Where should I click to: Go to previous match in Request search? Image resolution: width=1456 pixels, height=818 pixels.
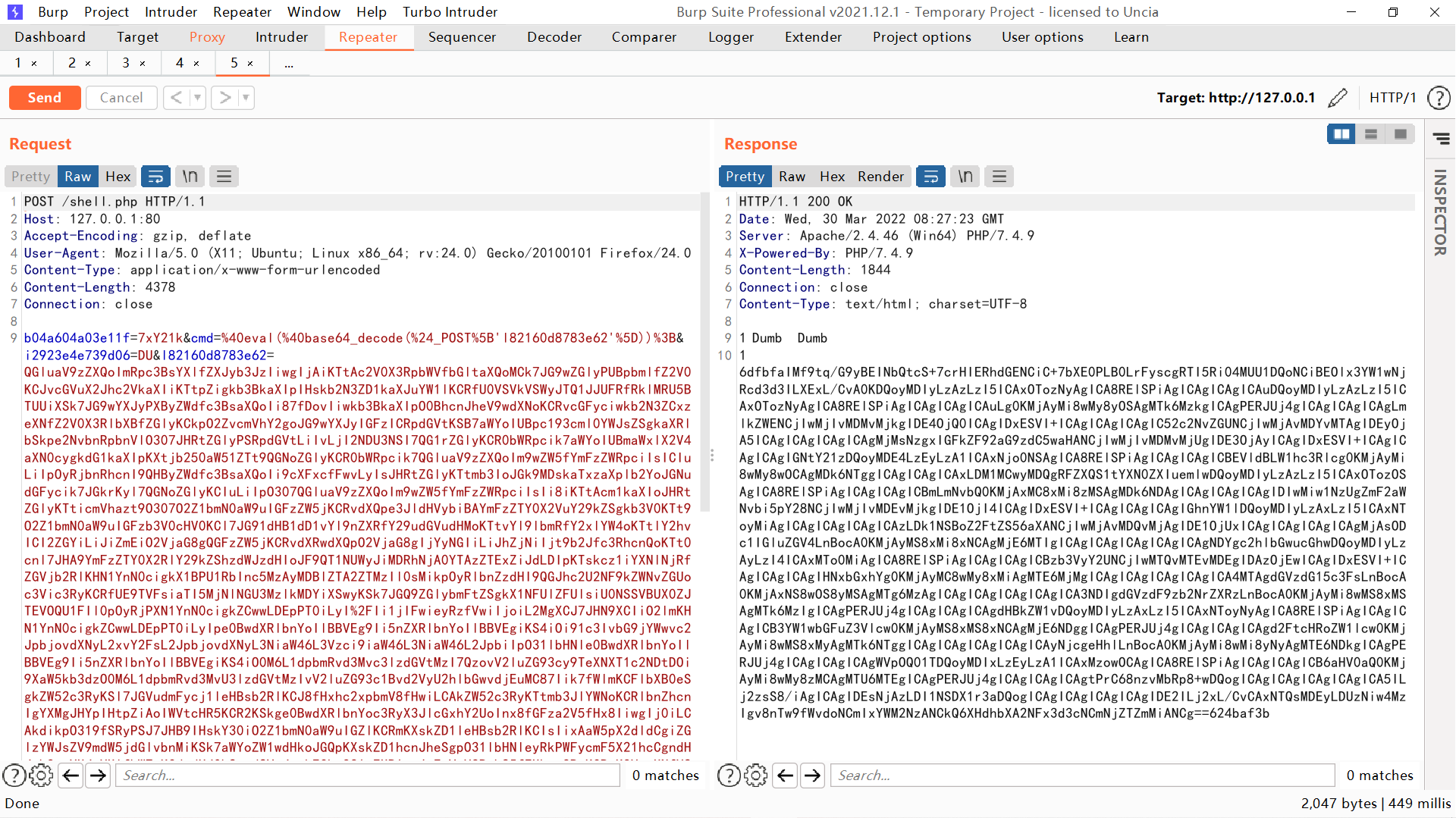pos(71,776)
